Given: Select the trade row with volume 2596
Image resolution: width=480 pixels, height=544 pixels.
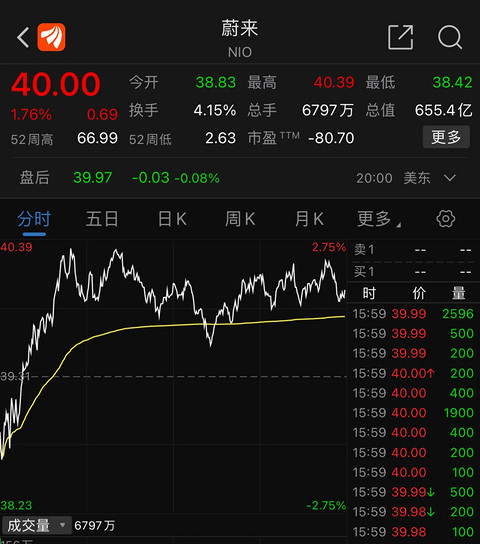Looking at the screenshot, I should click(413, 314).
